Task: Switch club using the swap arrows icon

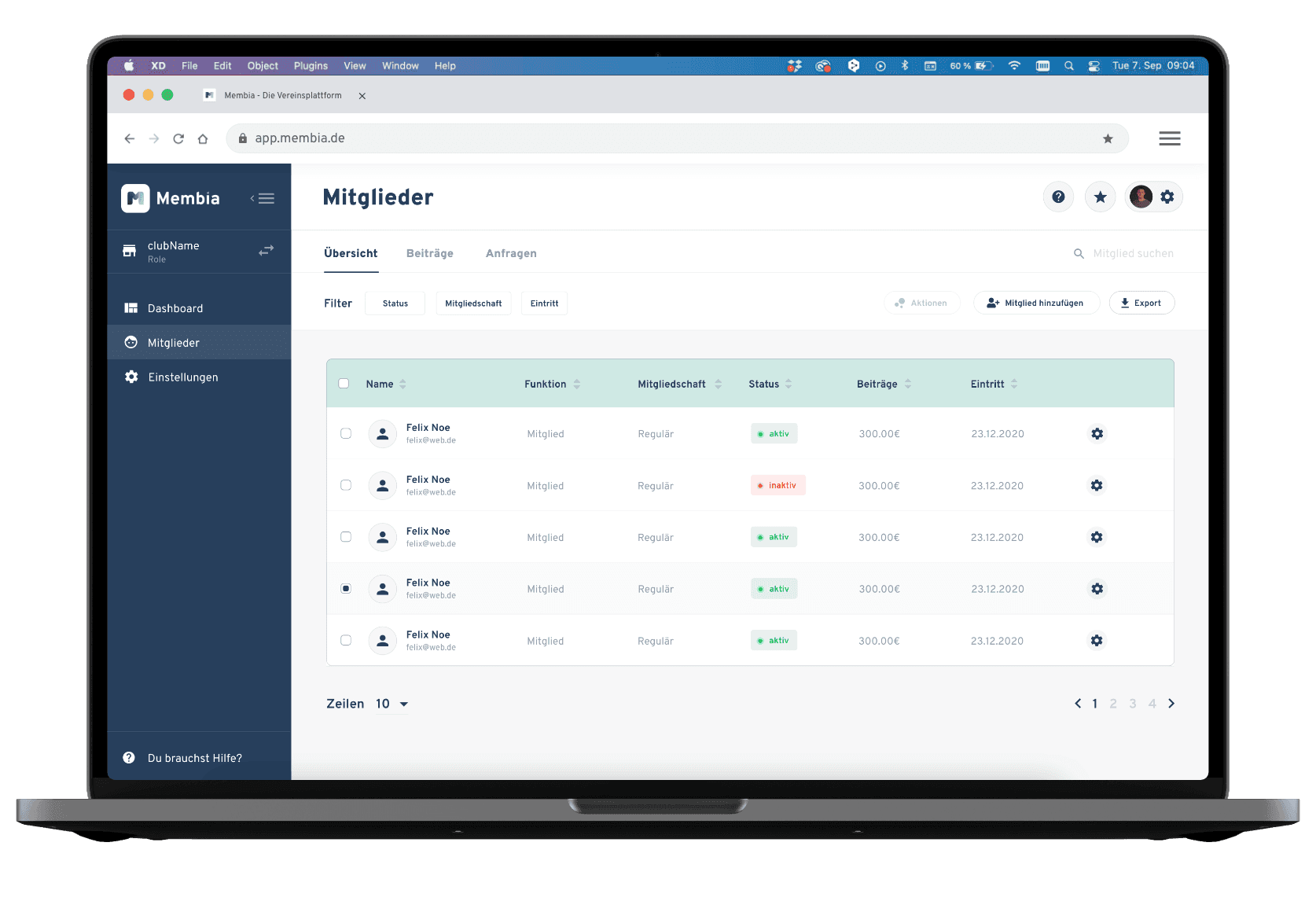Action: coord(267,250)
